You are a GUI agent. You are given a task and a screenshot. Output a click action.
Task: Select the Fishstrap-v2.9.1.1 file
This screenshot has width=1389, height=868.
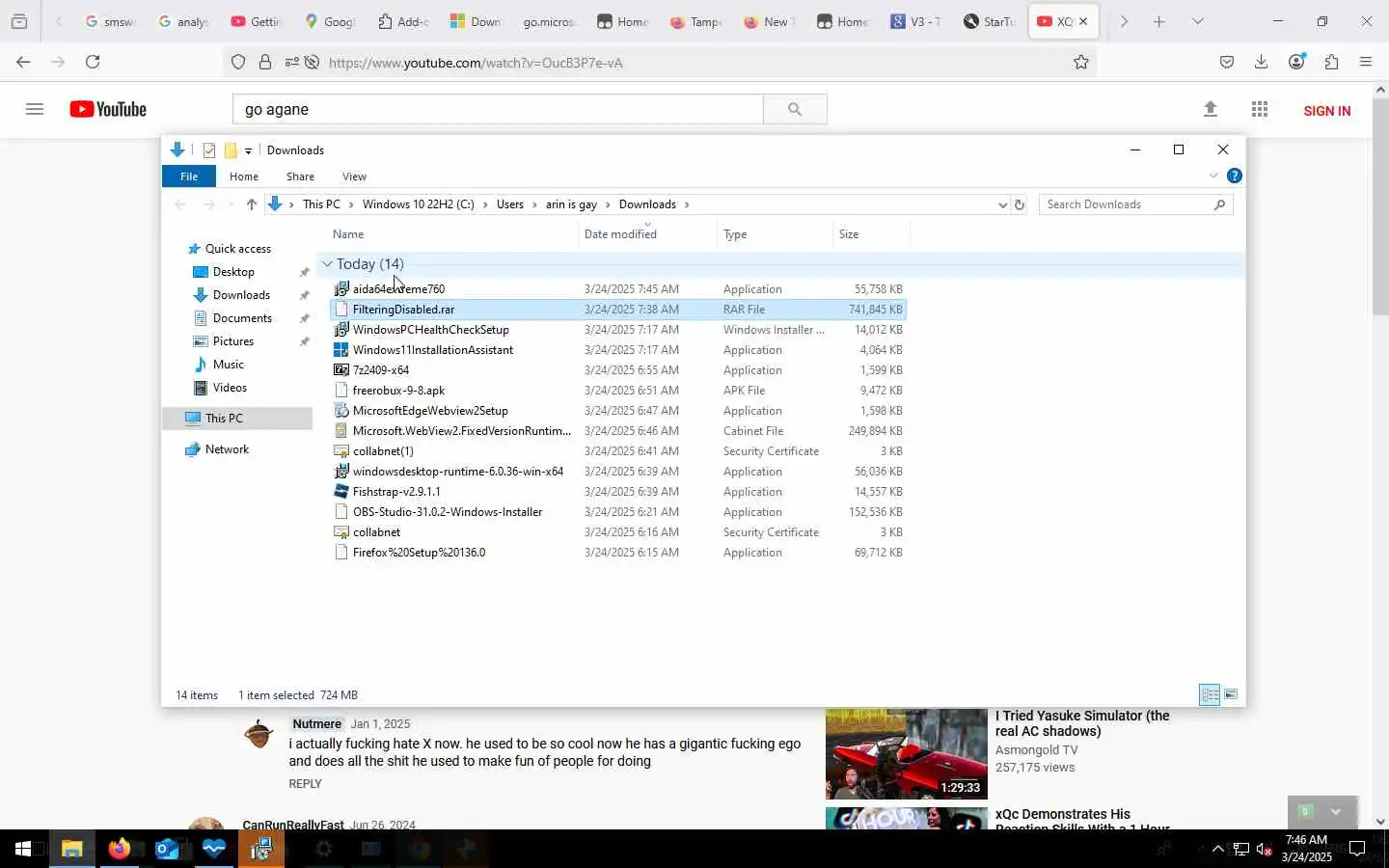click(617, 492)
